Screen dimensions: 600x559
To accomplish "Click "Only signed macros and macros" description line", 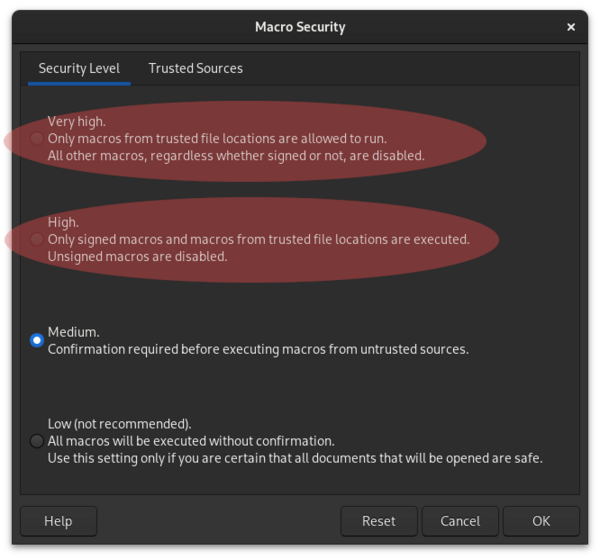I will [258, 240].
